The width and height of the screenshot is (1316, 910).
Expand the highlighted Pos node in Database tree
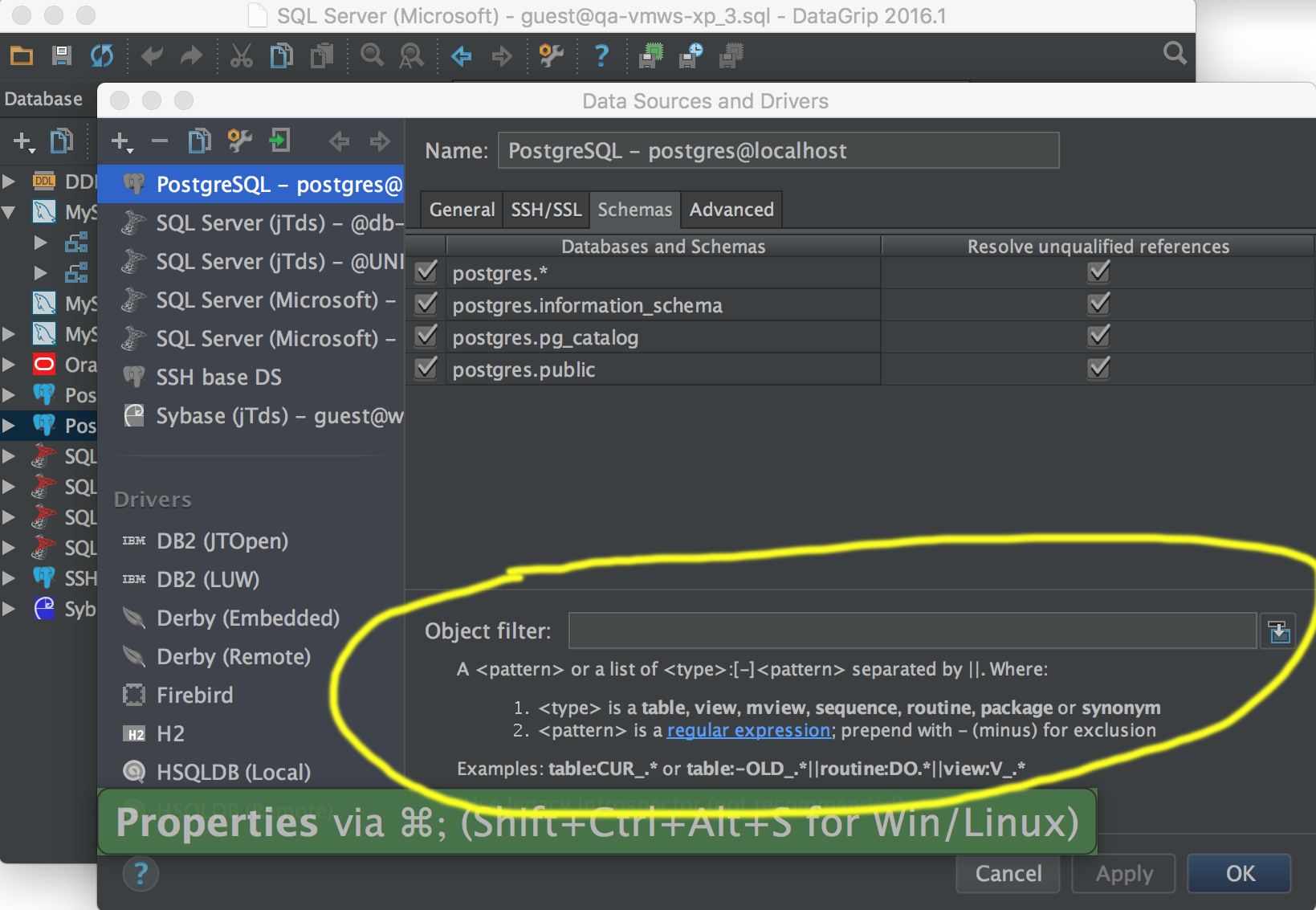[9, 426]
